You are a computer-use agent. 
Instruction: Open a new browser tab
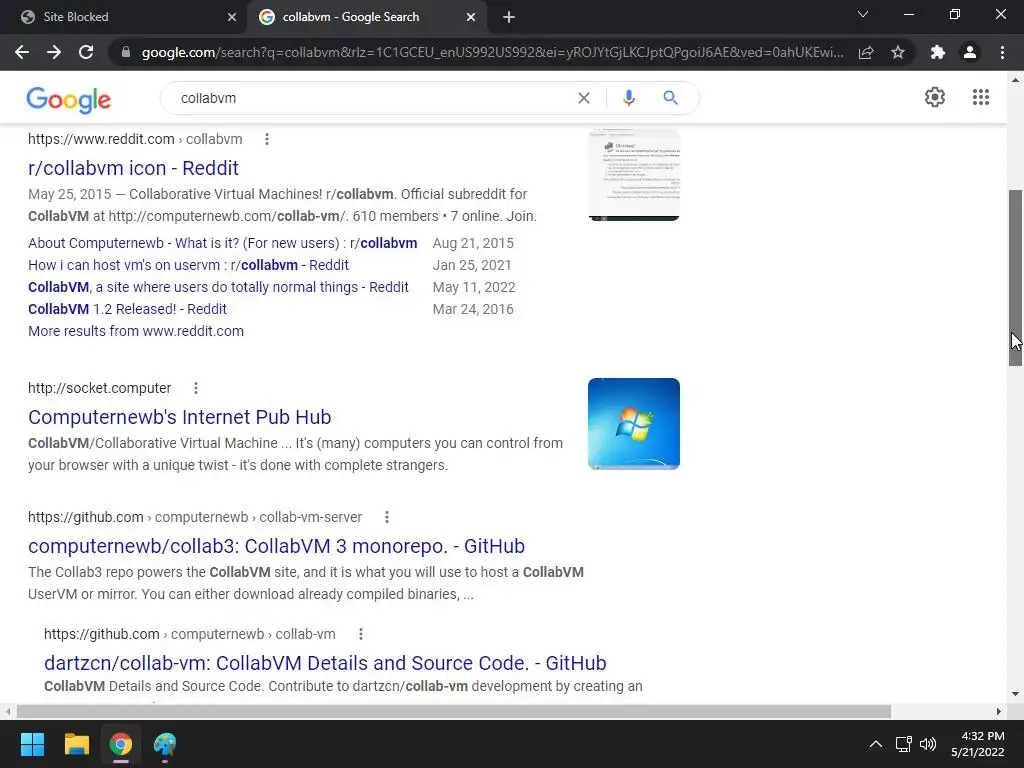coord(509,17)
